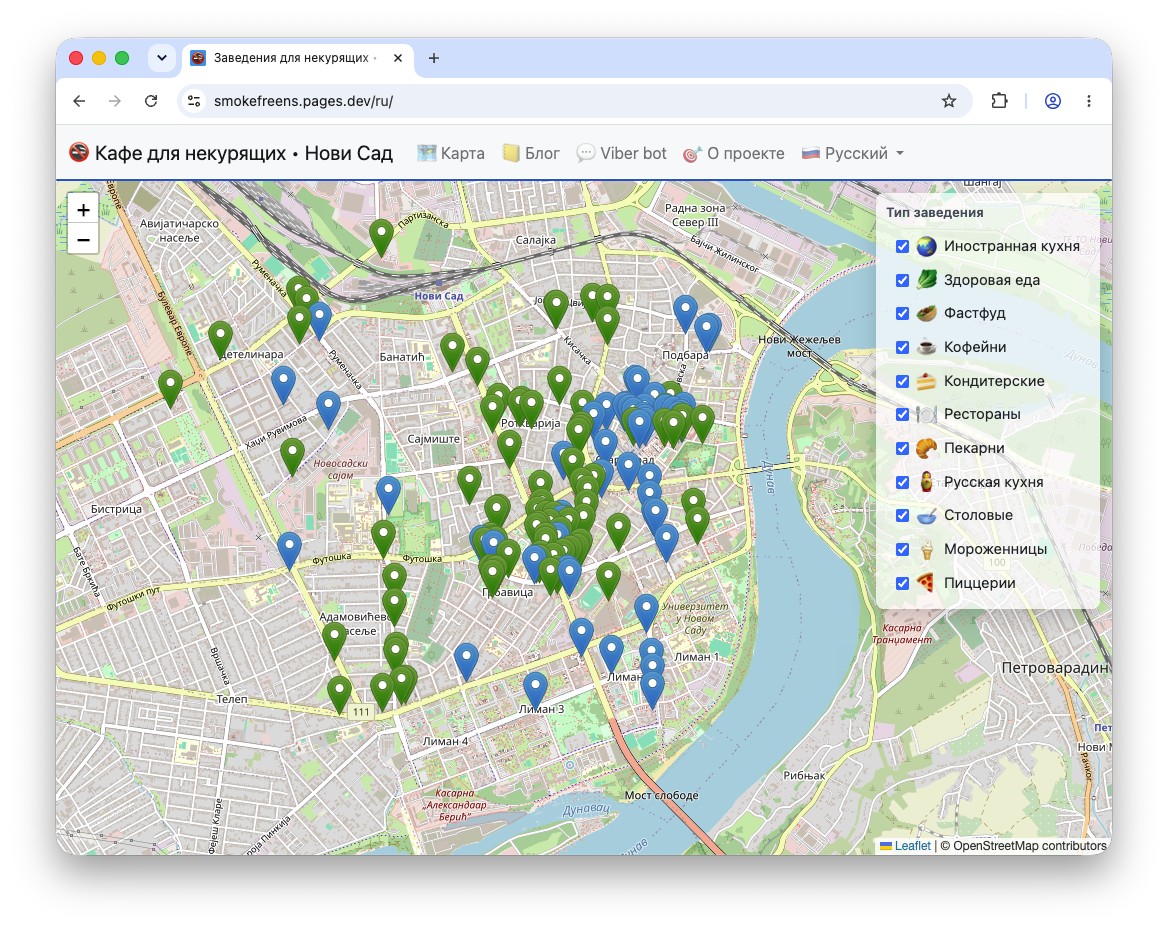Open the tab search chevron dropdown
The image size is (1168, 929).
[162, 57]
